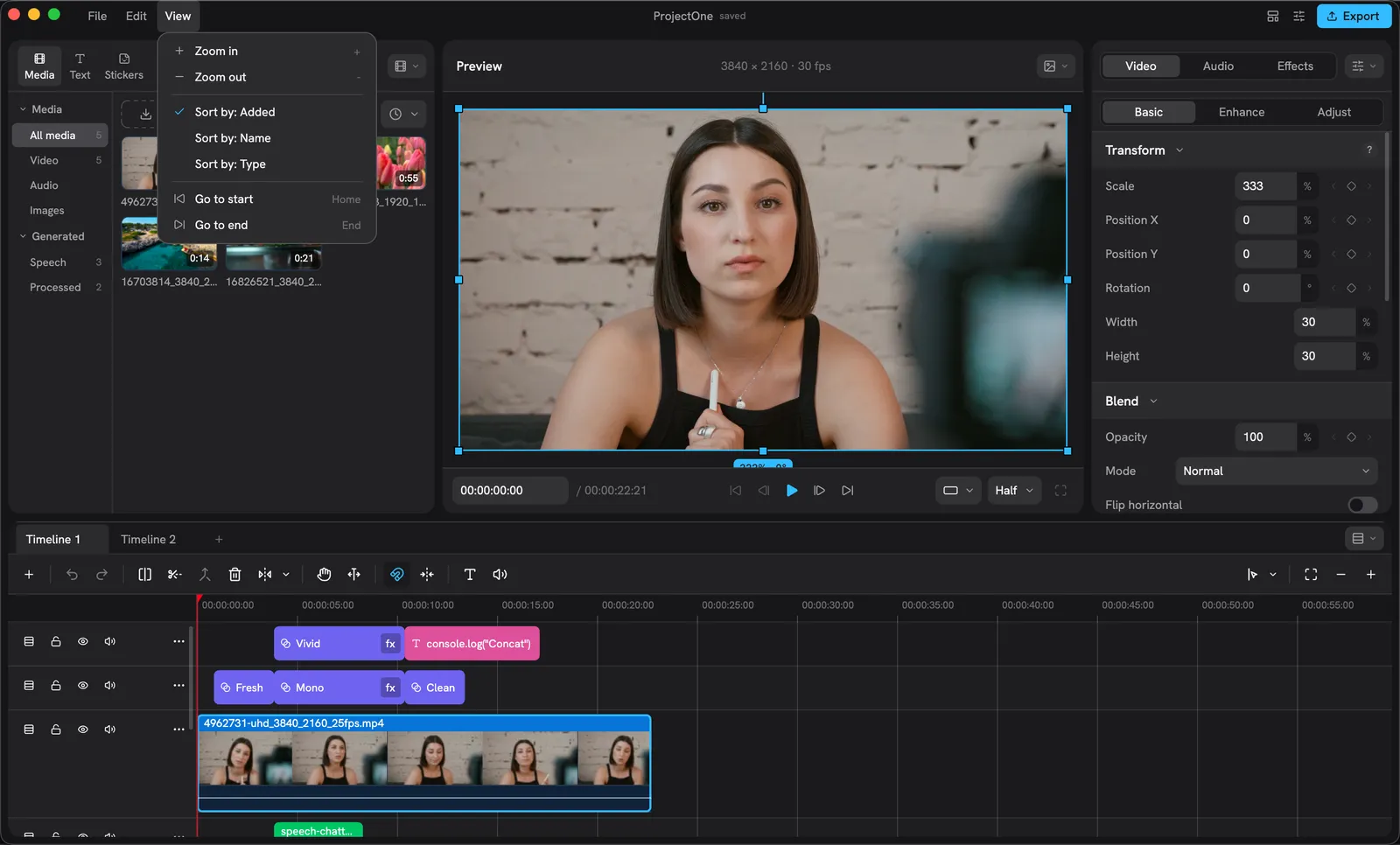Open the Stickers panel
1400x845 pixels.
pyautogui.click(x=123, y=66)
